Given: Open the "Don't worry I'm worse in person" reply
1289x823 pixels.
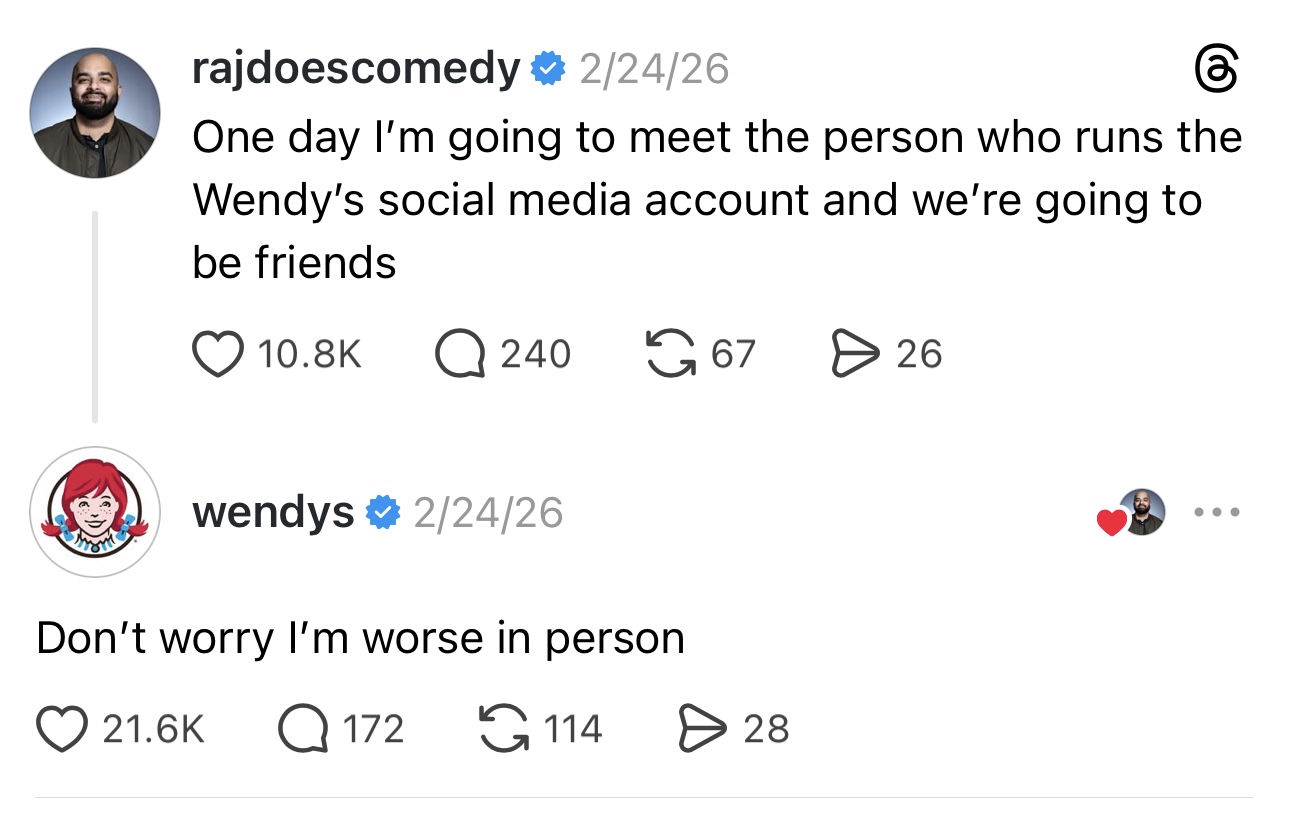Looking at the screenshot, I should 360,639.
